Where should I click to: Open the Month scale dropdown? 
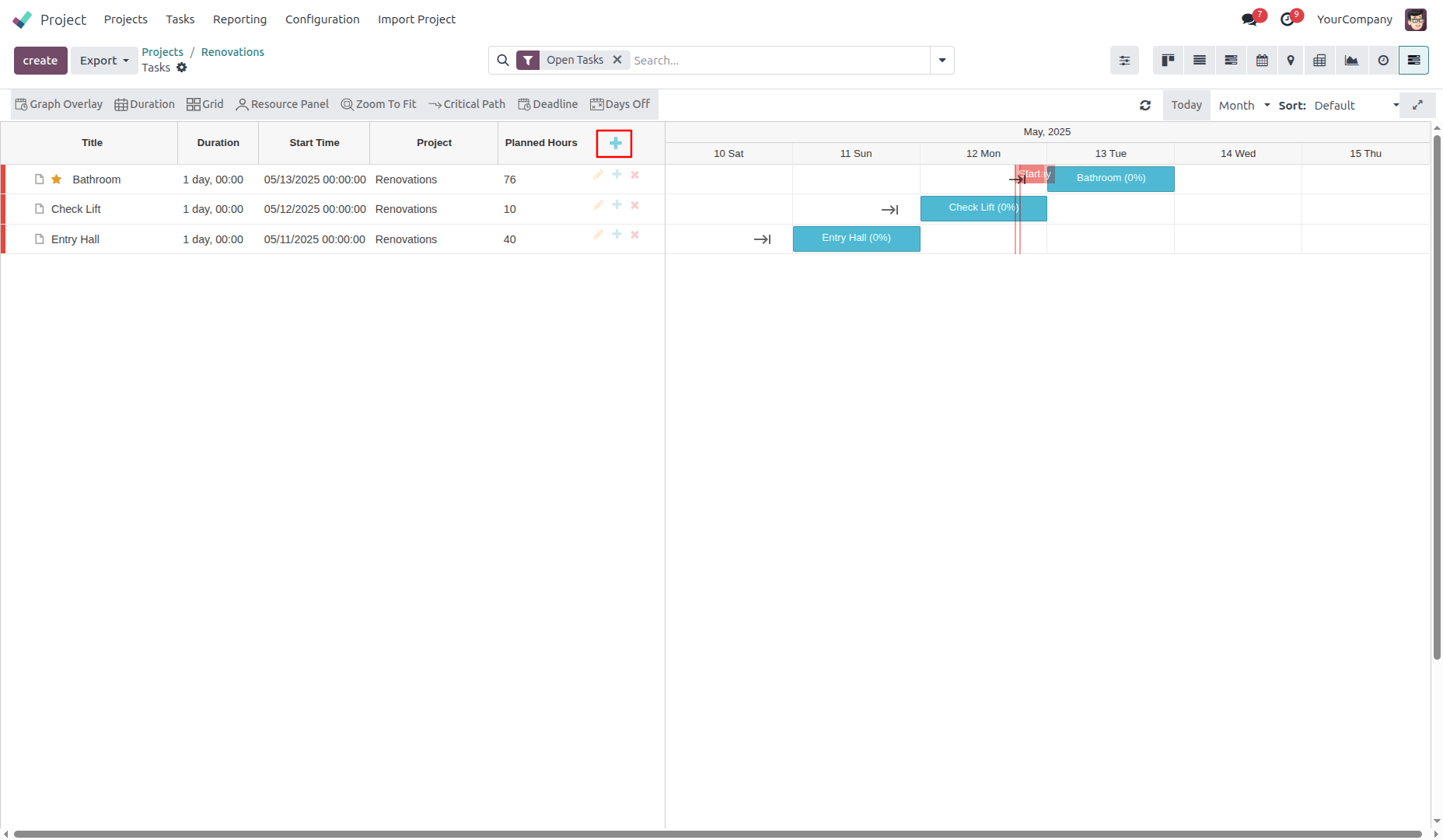[x=1244, y=106]
